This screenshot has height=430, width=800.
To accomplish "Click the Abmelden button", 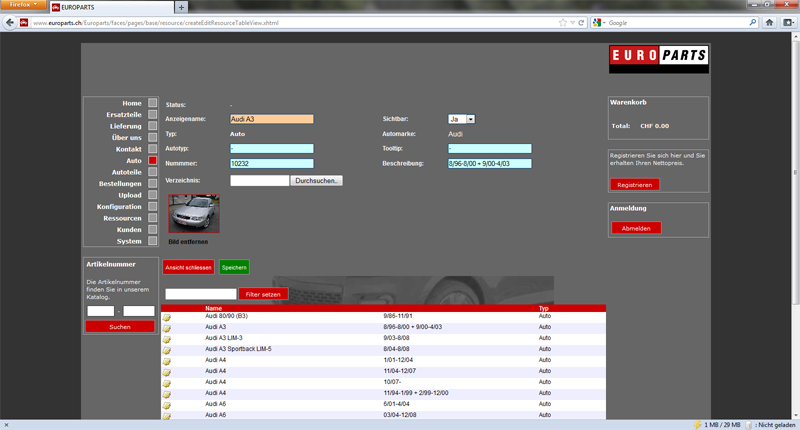I will 636,228.
